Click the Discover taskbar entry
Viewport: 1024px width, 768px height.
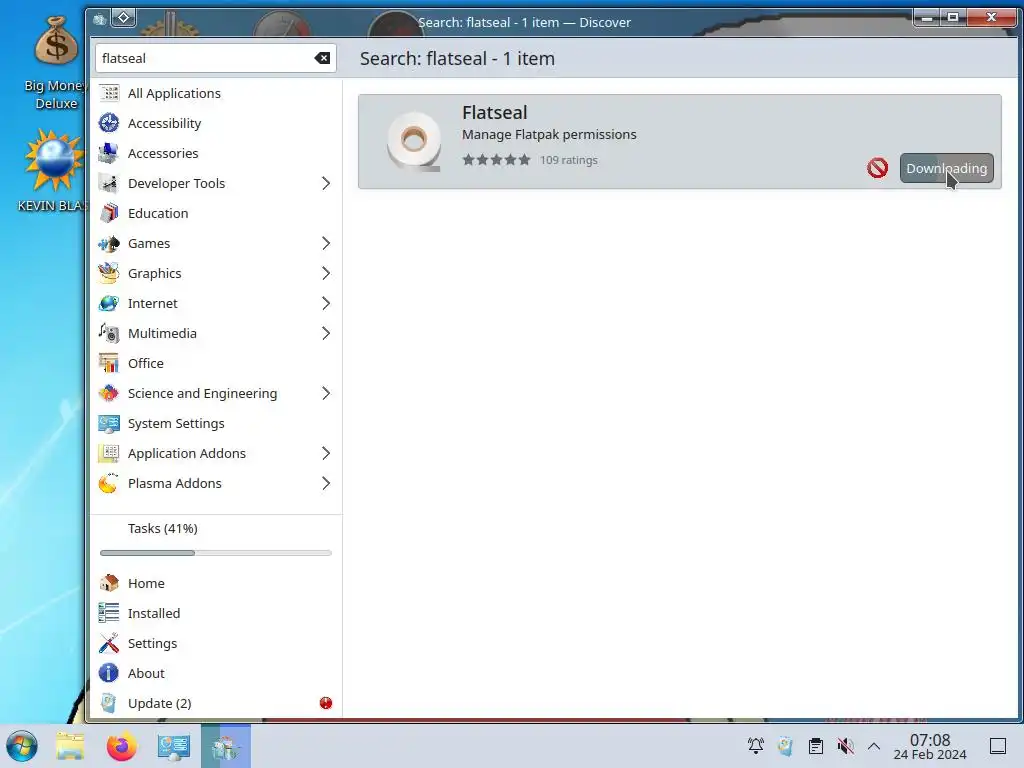point(226,746)
